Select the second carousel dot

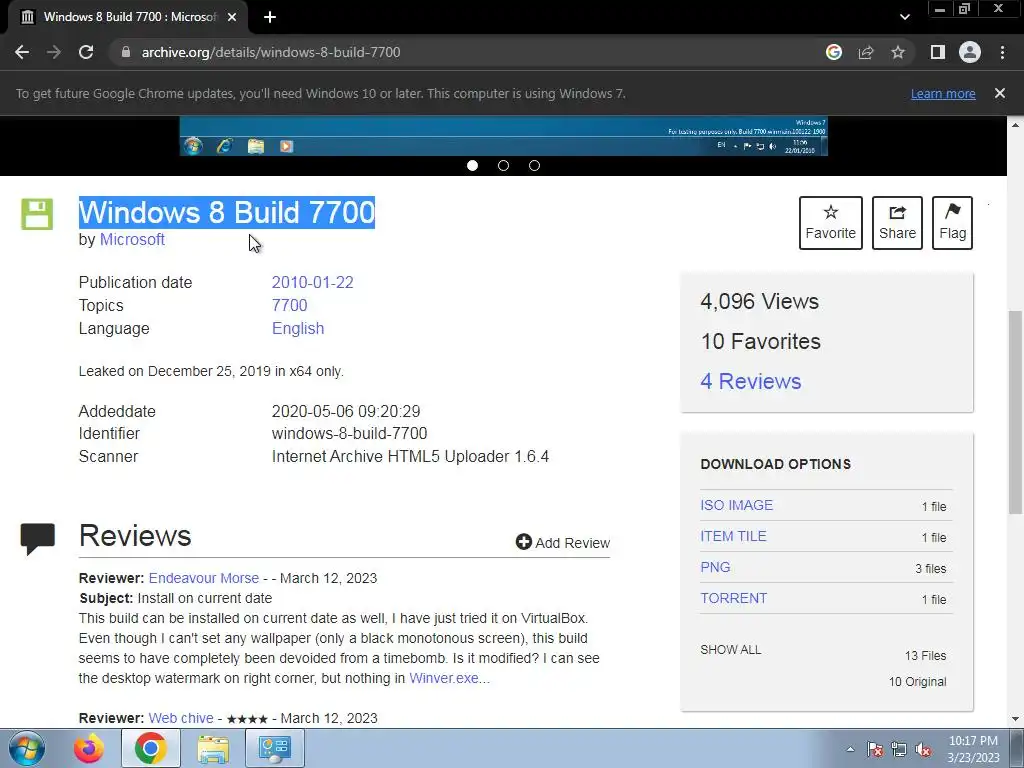(504, 165)
